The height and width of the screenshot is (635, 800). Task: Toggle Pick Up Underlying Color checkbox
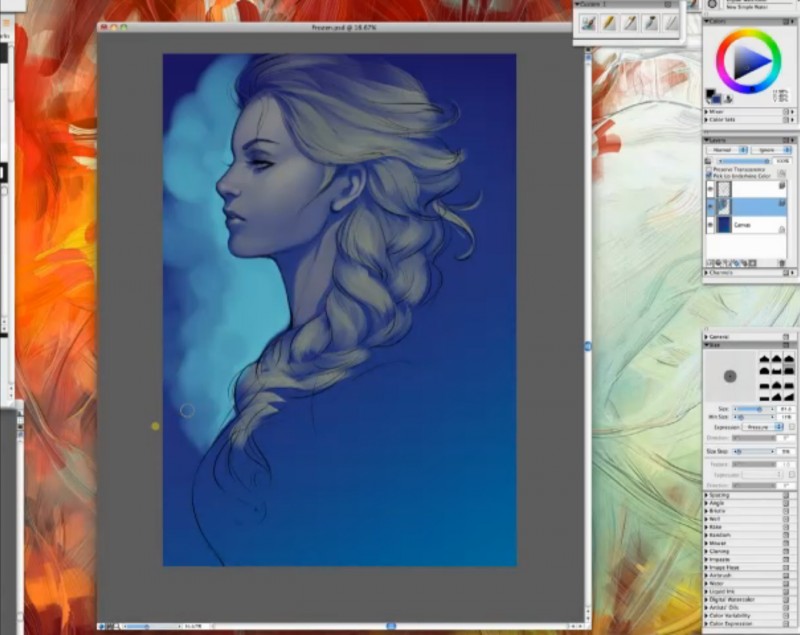709,176
